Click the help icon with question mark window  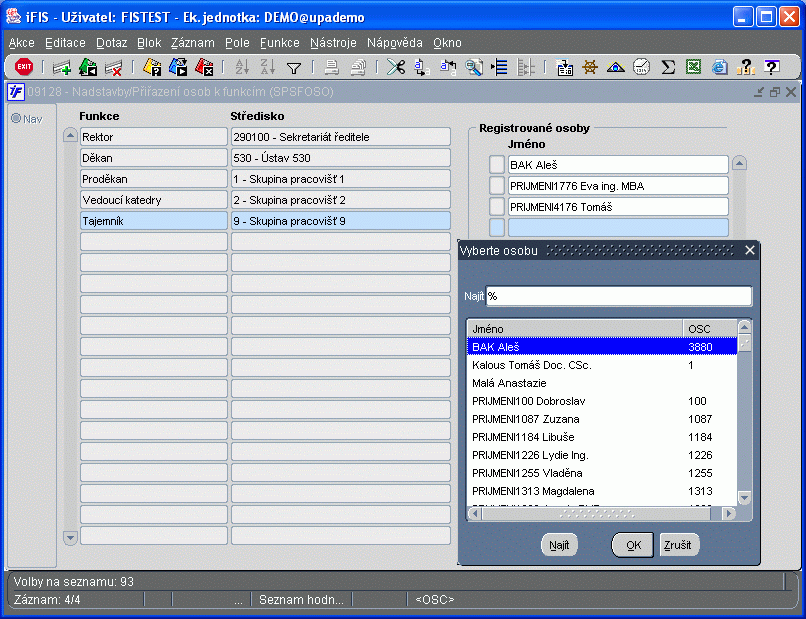coord(772,67)
